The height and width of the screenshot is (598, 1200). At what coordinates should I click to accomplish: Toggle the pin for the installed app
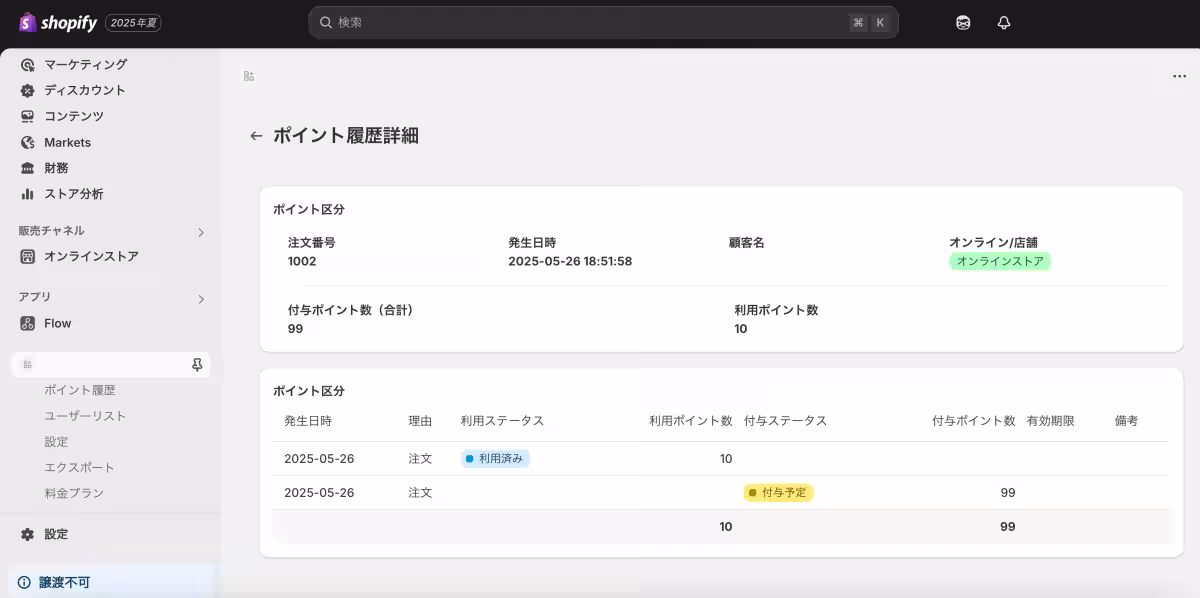[x=197, y=364]
